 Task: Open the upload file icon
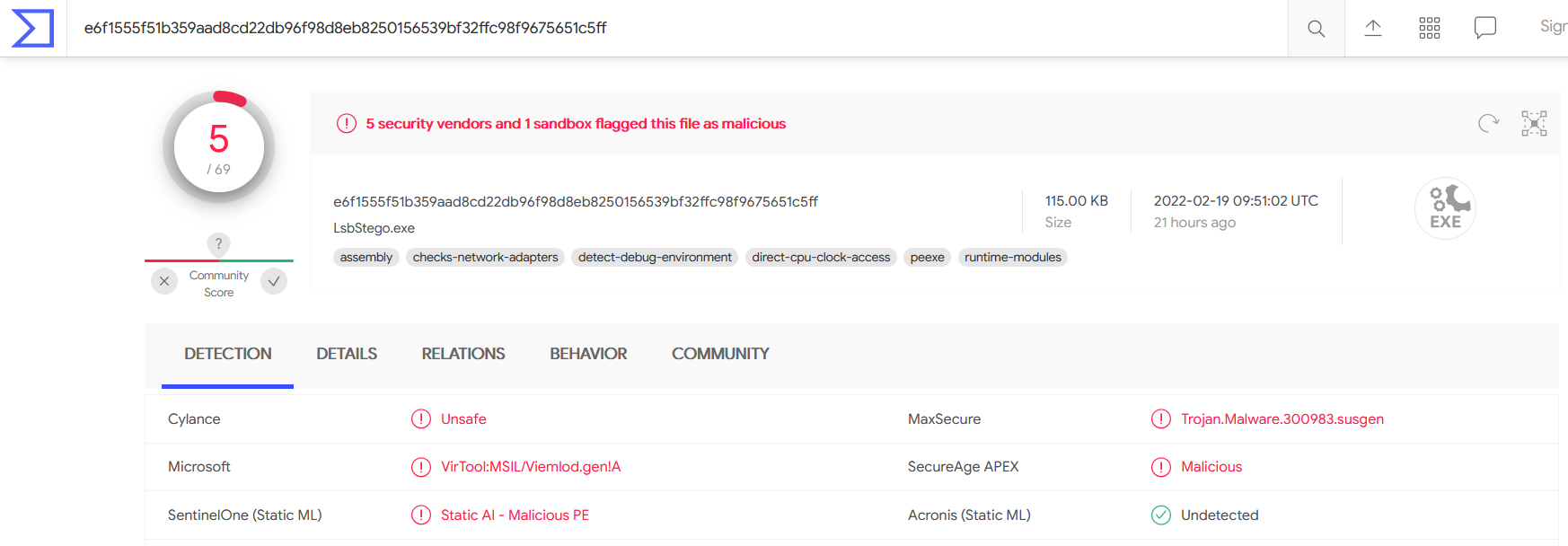tap(1372, 28)
